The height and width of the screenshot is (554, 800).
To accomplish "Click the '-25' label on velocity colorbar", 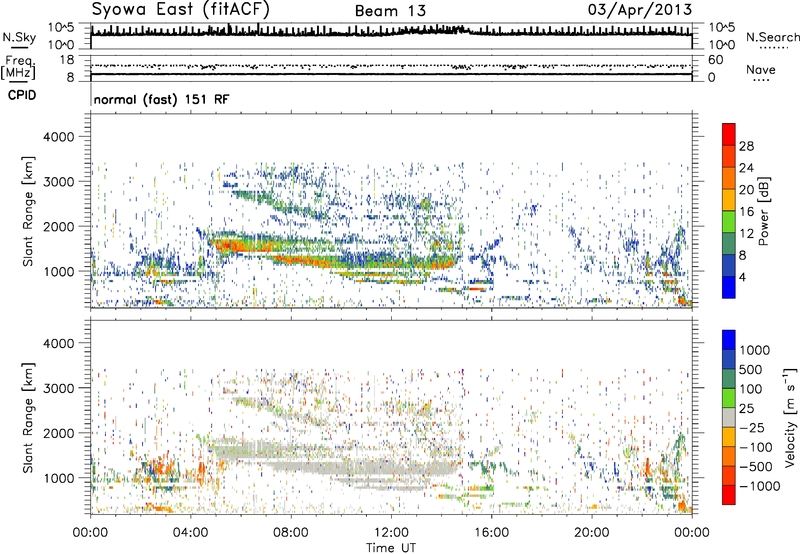I will 751,427.
